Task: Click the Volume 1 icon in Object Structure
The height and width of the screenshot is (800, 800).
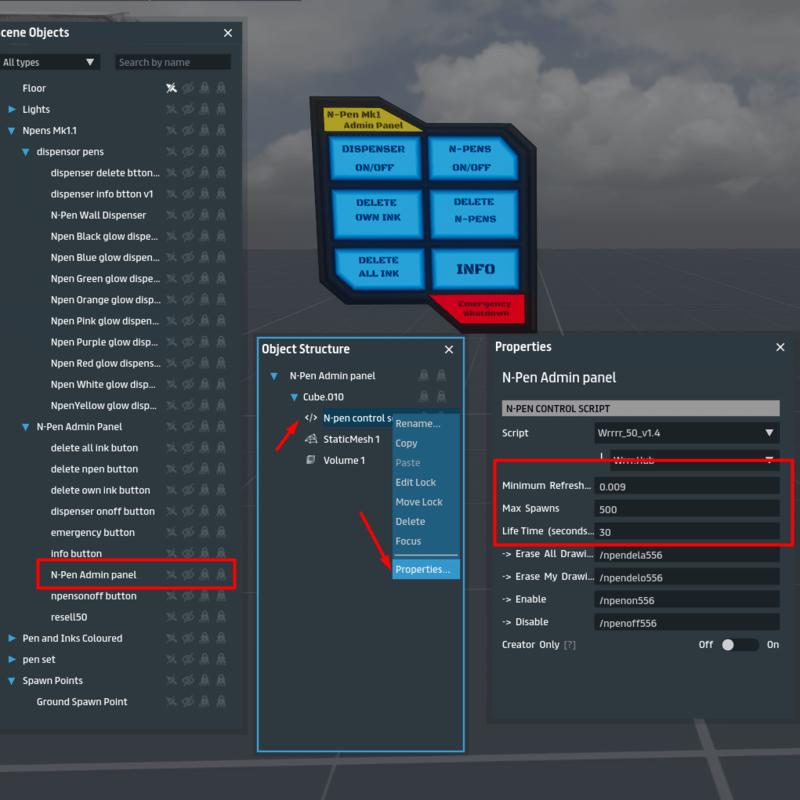Action: [311, 460]
